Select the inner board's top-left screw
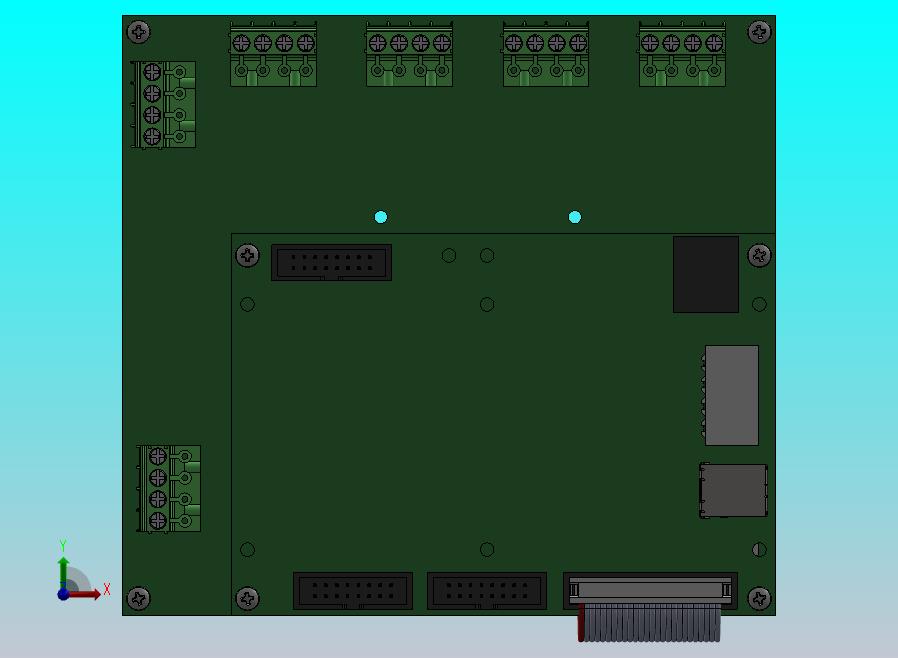 tap(247, 255)
